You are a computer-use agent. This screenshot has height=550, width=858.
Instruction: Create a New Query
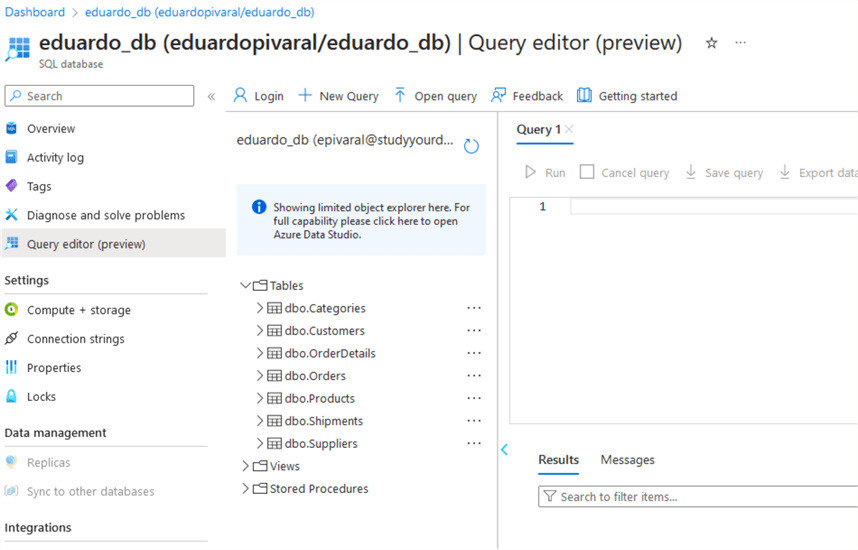pyautogui.click(x=338, y=96)
